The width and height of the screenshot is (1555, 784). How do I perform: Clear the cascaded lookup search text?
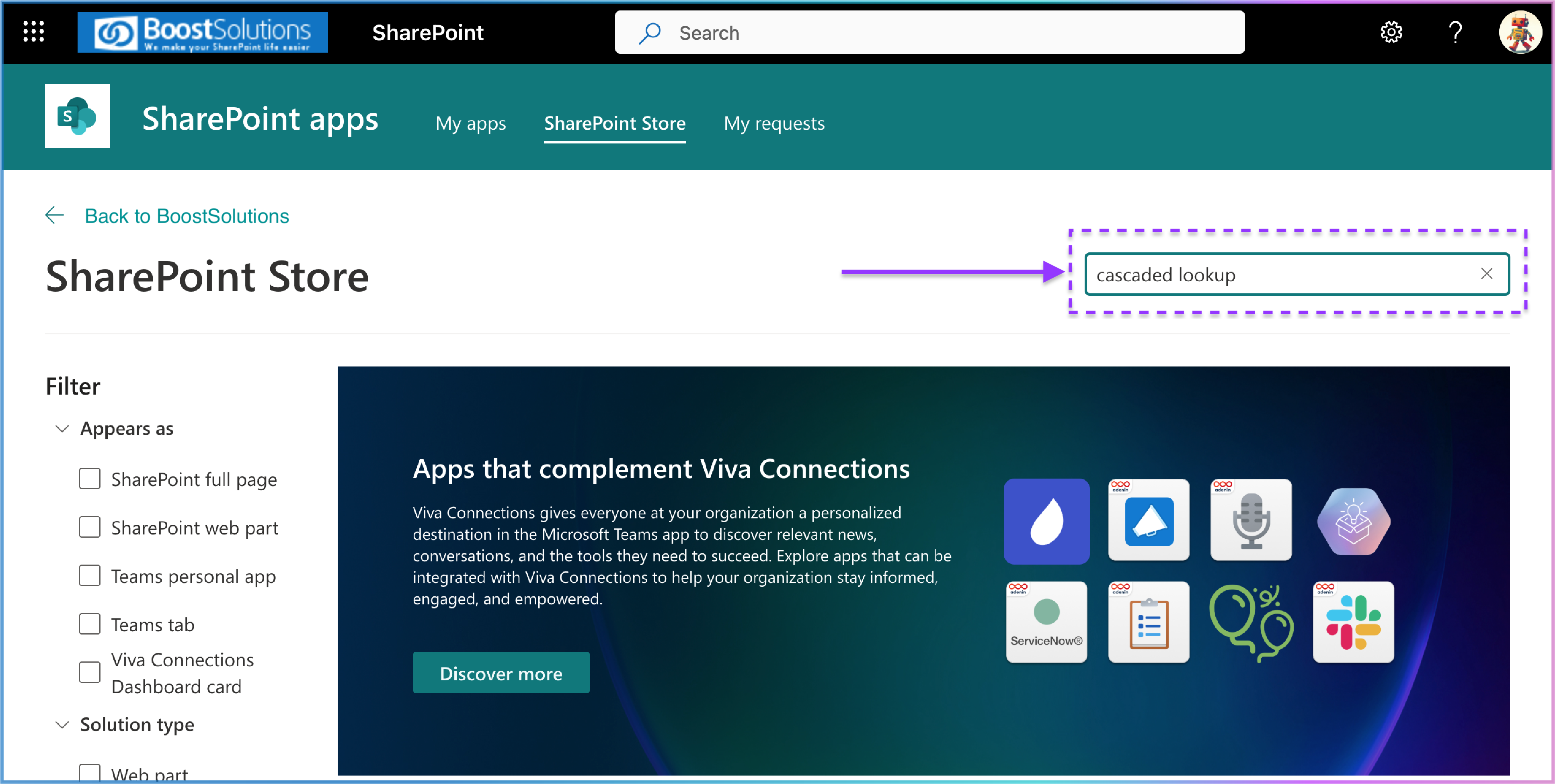[1486, 274]
